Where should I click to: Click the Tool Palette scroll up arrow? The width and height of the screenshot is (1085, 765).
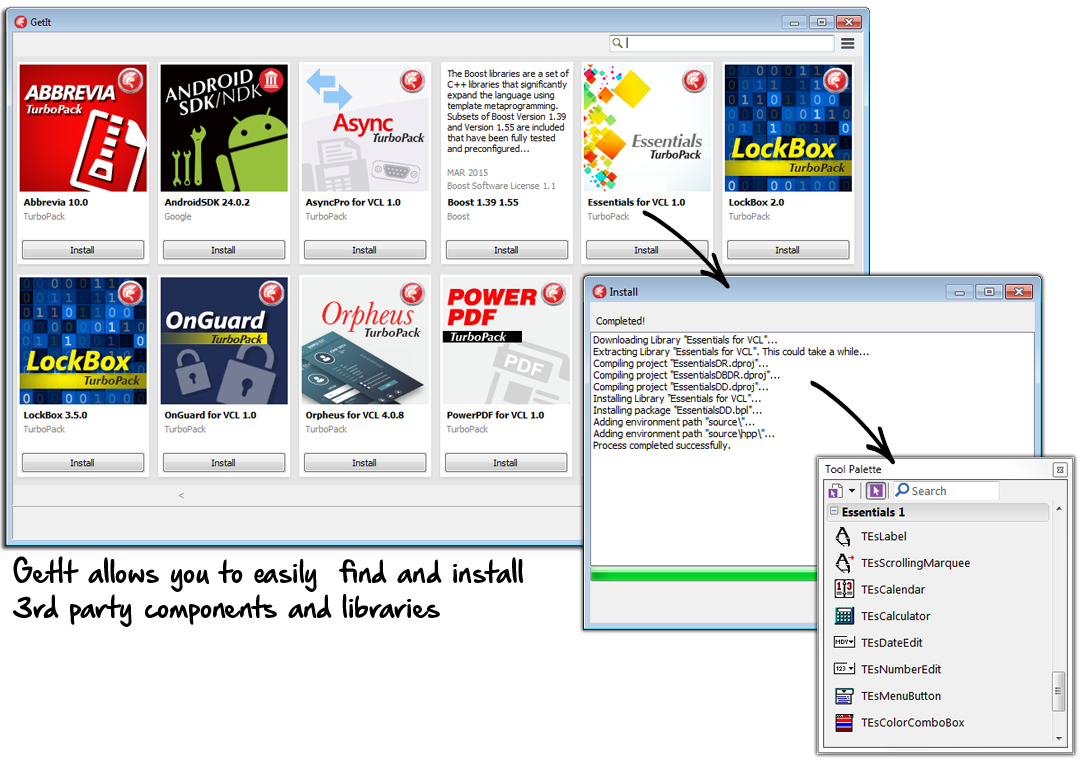coord(1059,509)
